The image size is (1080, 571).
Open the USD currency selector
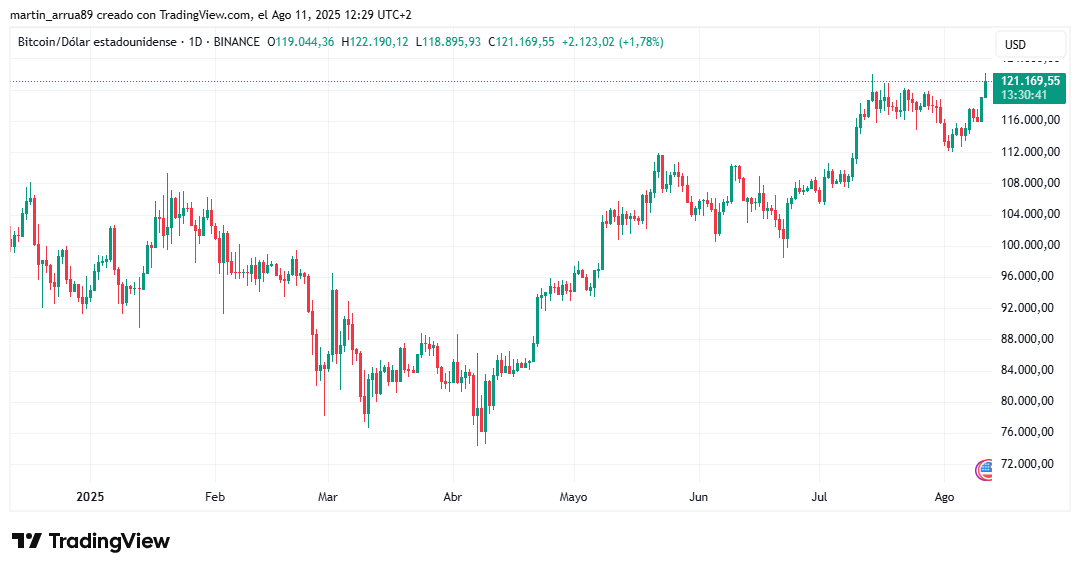pos(1015,44)
